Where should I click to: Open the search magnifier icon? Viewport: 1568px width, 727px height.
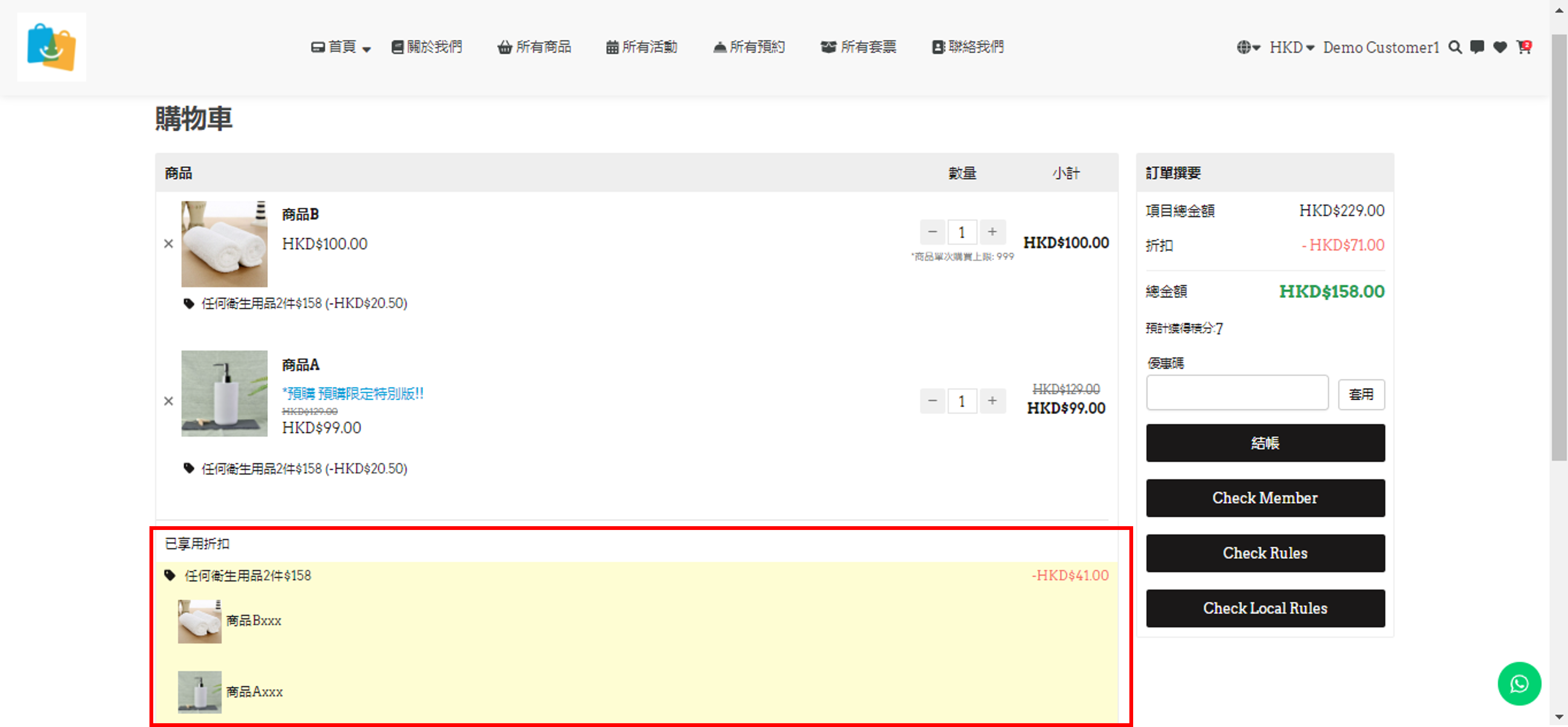click(x=1455, y=47)
